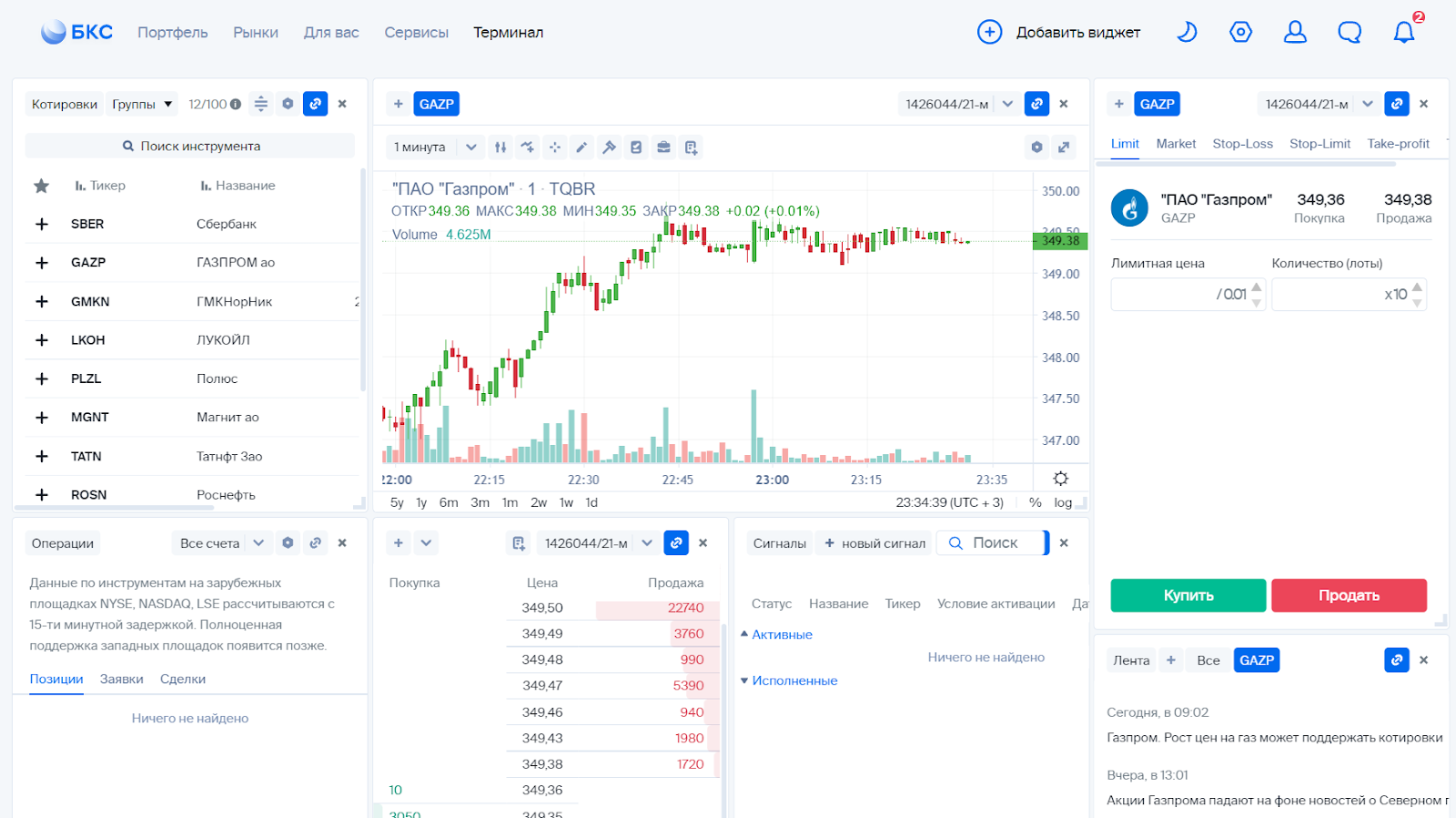Click the hammer icon on chart toolbar
The height and width of the screenshot is (818, 1456).
pos(609,146)
